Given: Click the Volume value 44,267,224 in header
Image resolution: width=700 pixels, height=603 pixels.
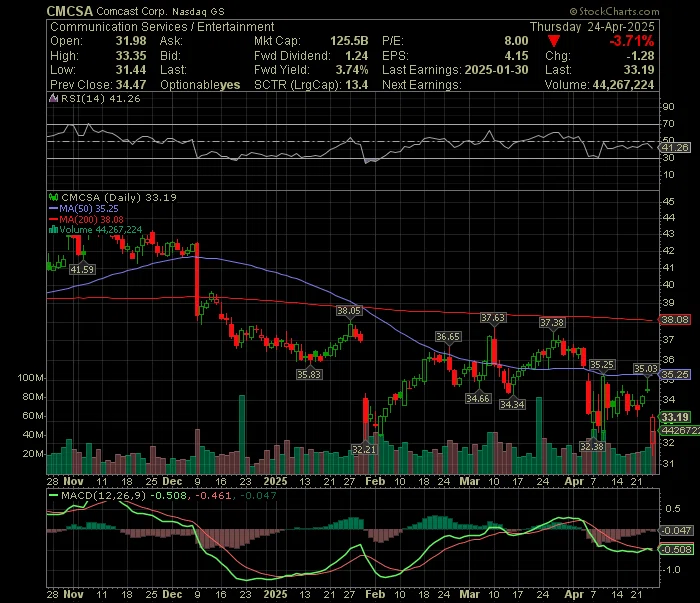Looking at the screenshot, I should coord(623,85).
